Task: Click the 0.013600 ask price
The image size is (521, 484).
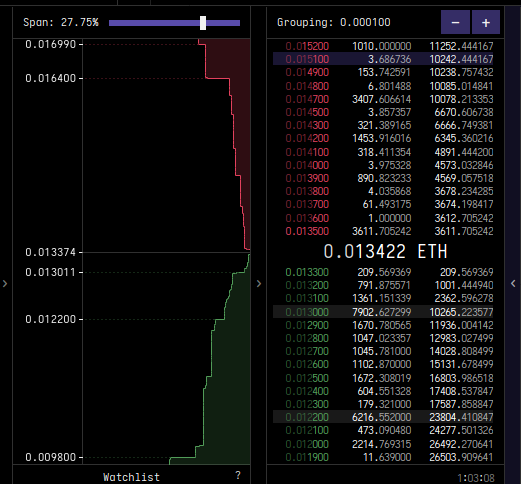Action: coord(307,218)
